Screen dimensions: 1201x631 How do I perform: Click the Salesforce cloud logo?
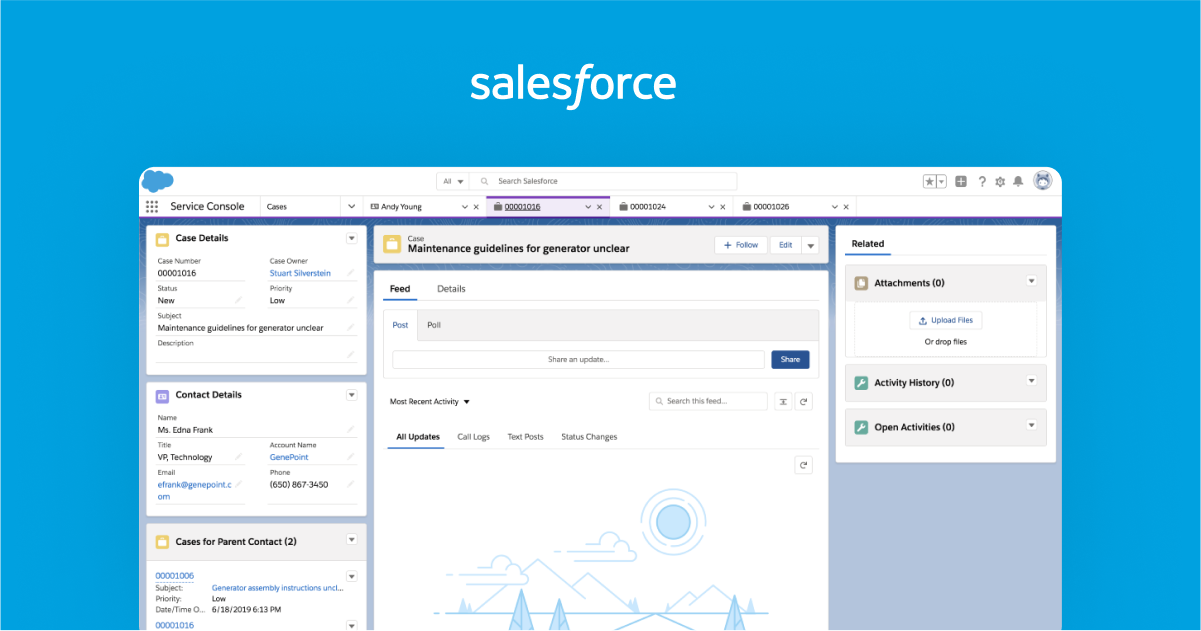[158, 181]
